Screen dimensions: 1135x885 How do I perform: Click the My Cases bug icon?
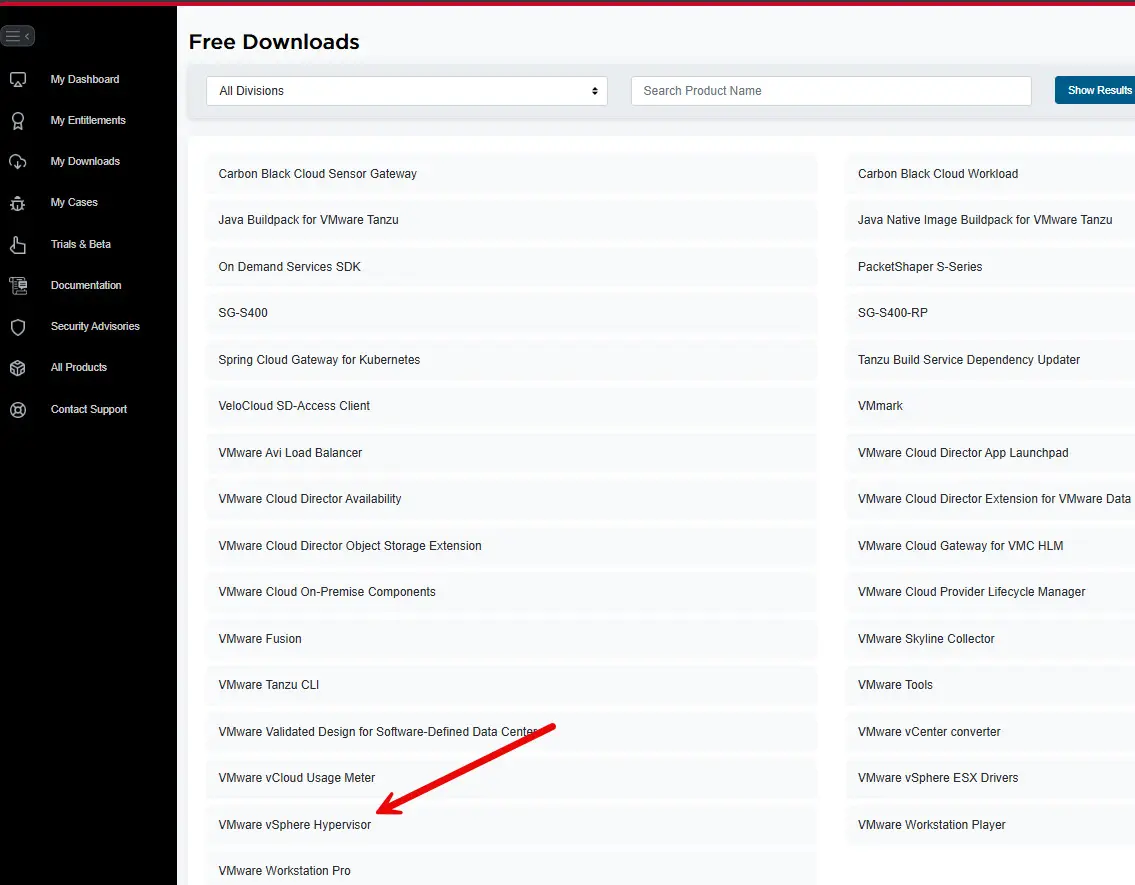pyautogui.click(x=18, y=203)
